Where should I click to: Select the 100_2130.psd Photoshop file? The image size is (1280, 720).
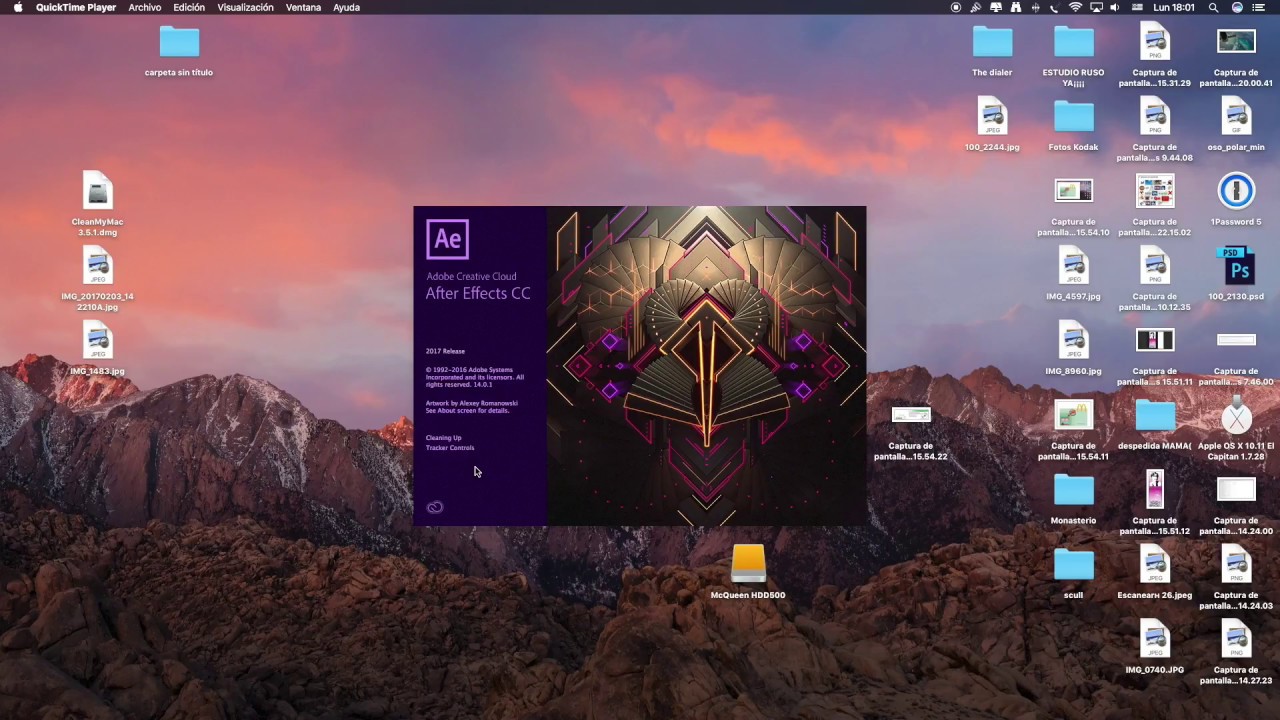(x=1236, y=266)
